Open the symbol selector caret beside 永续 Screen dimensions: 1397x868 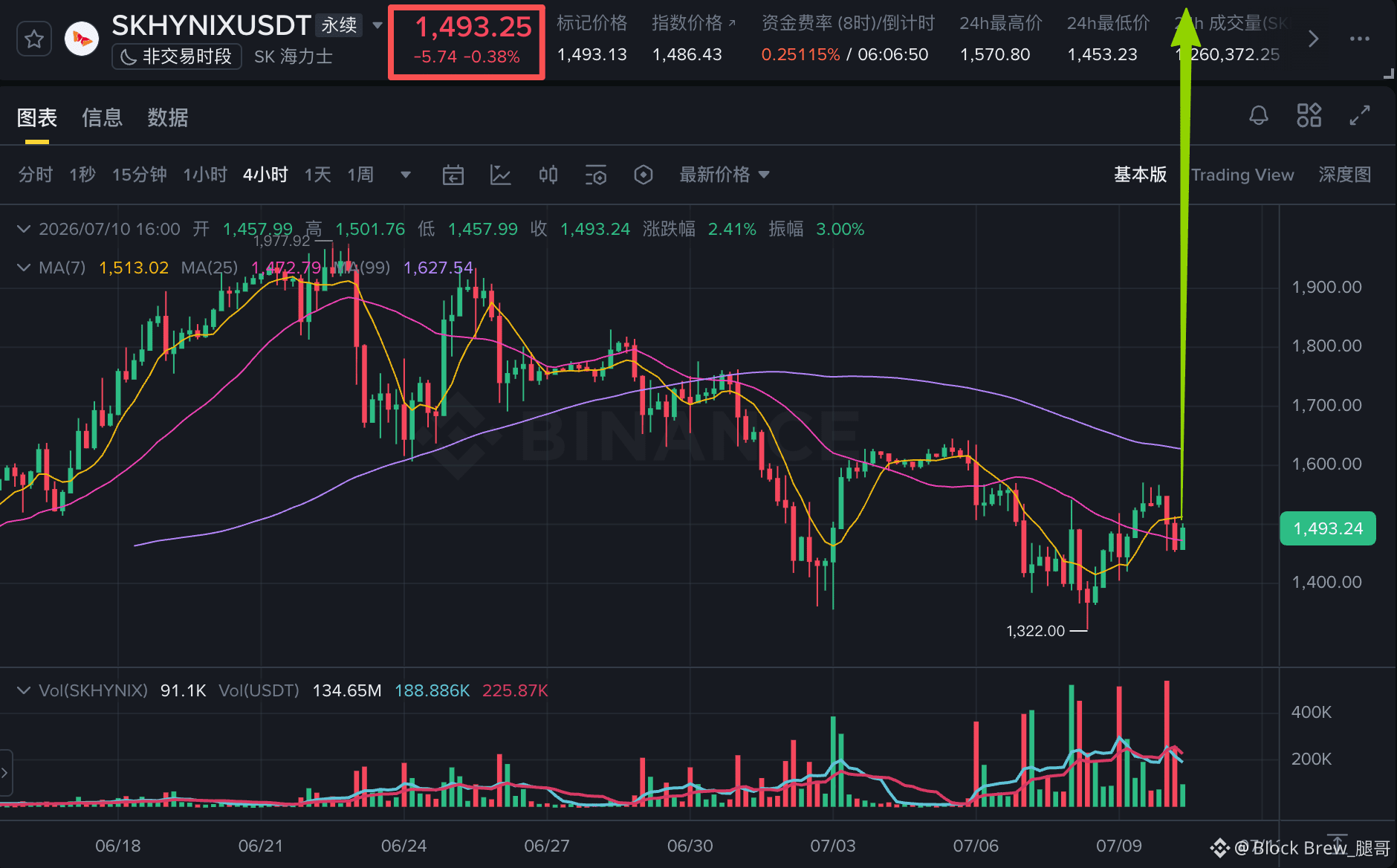[x=377, y=25]
